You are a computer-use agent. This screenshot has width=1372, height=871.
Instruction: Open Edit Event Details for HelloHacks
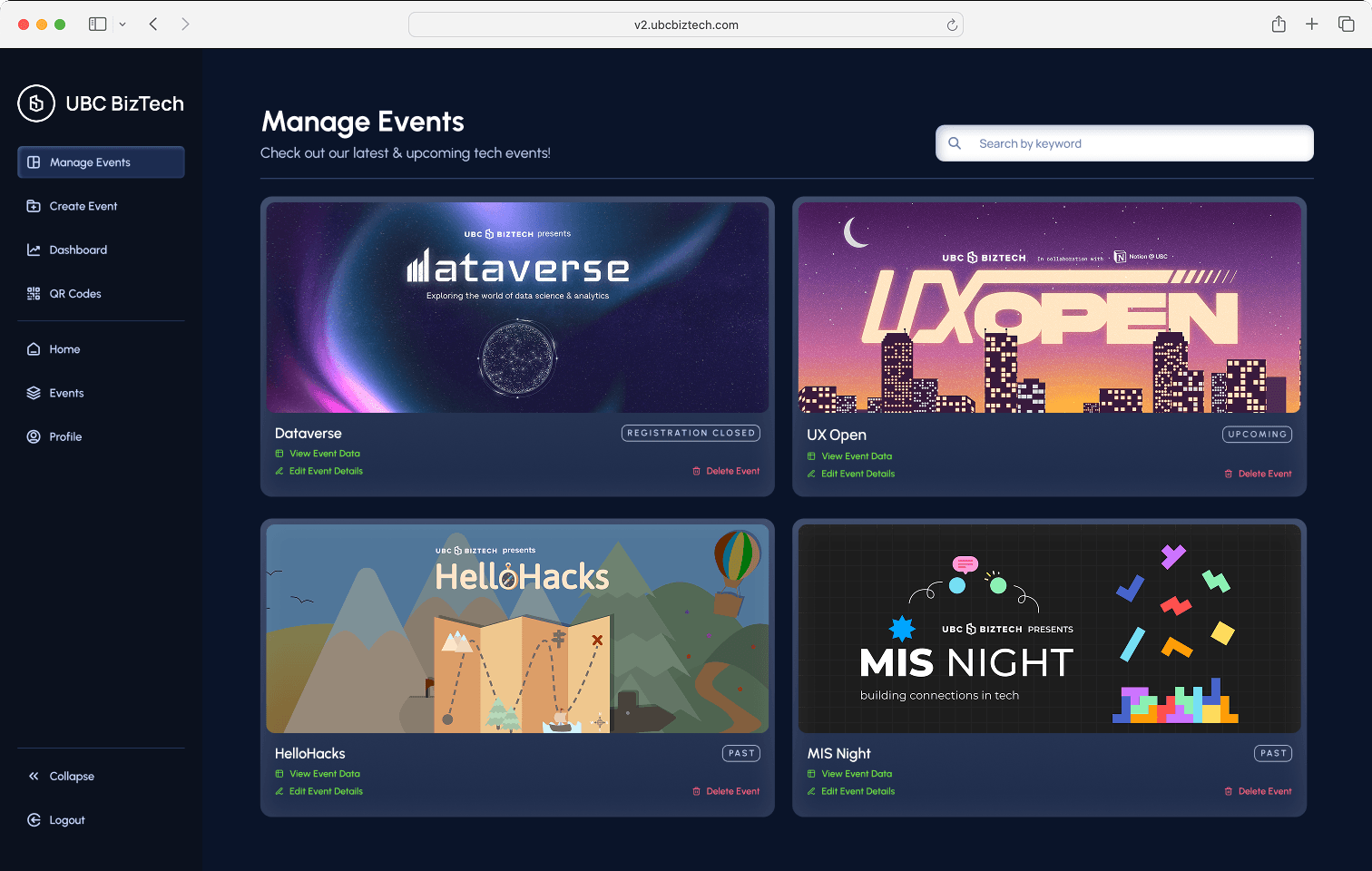tap(326, 791)
